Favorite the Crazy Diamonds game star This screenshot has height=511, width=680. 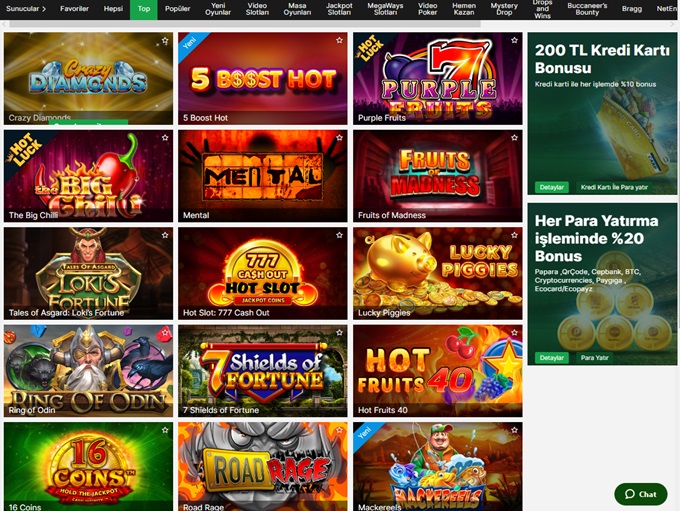pyautogui.click(x=165, y=40)
